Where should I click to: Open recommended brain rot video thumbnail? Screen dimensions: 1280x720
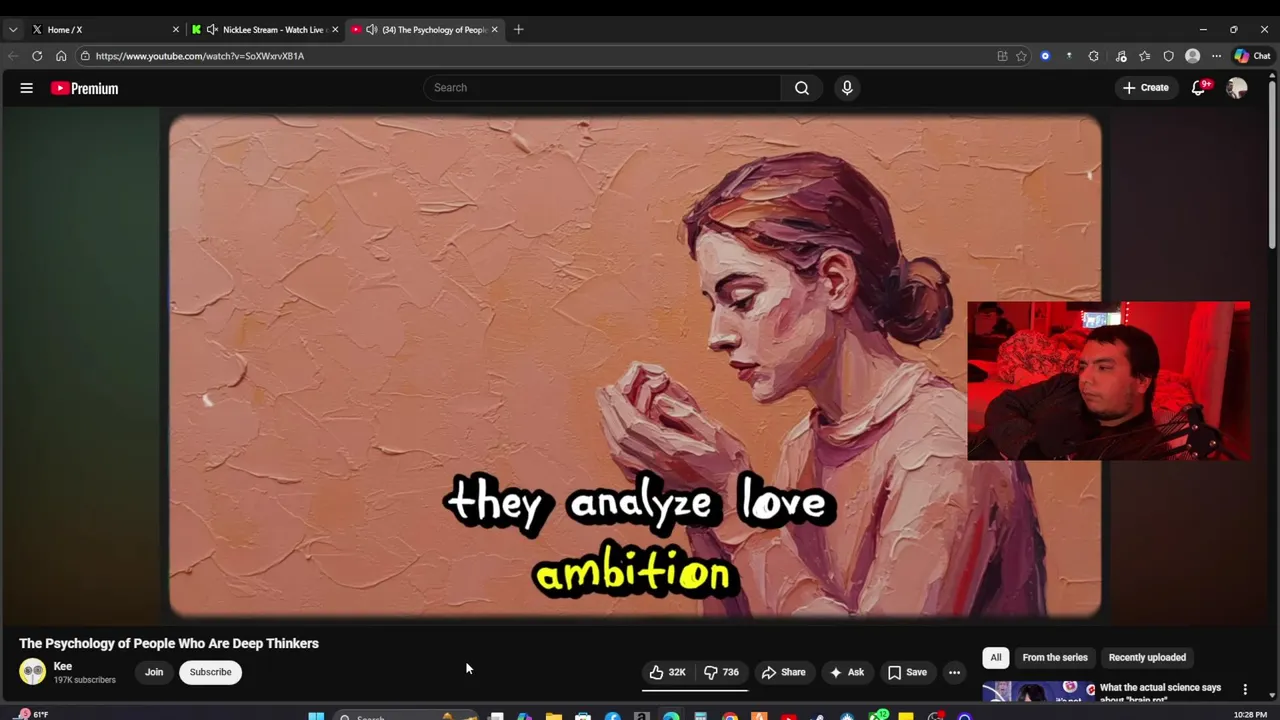pos(1039,691)
